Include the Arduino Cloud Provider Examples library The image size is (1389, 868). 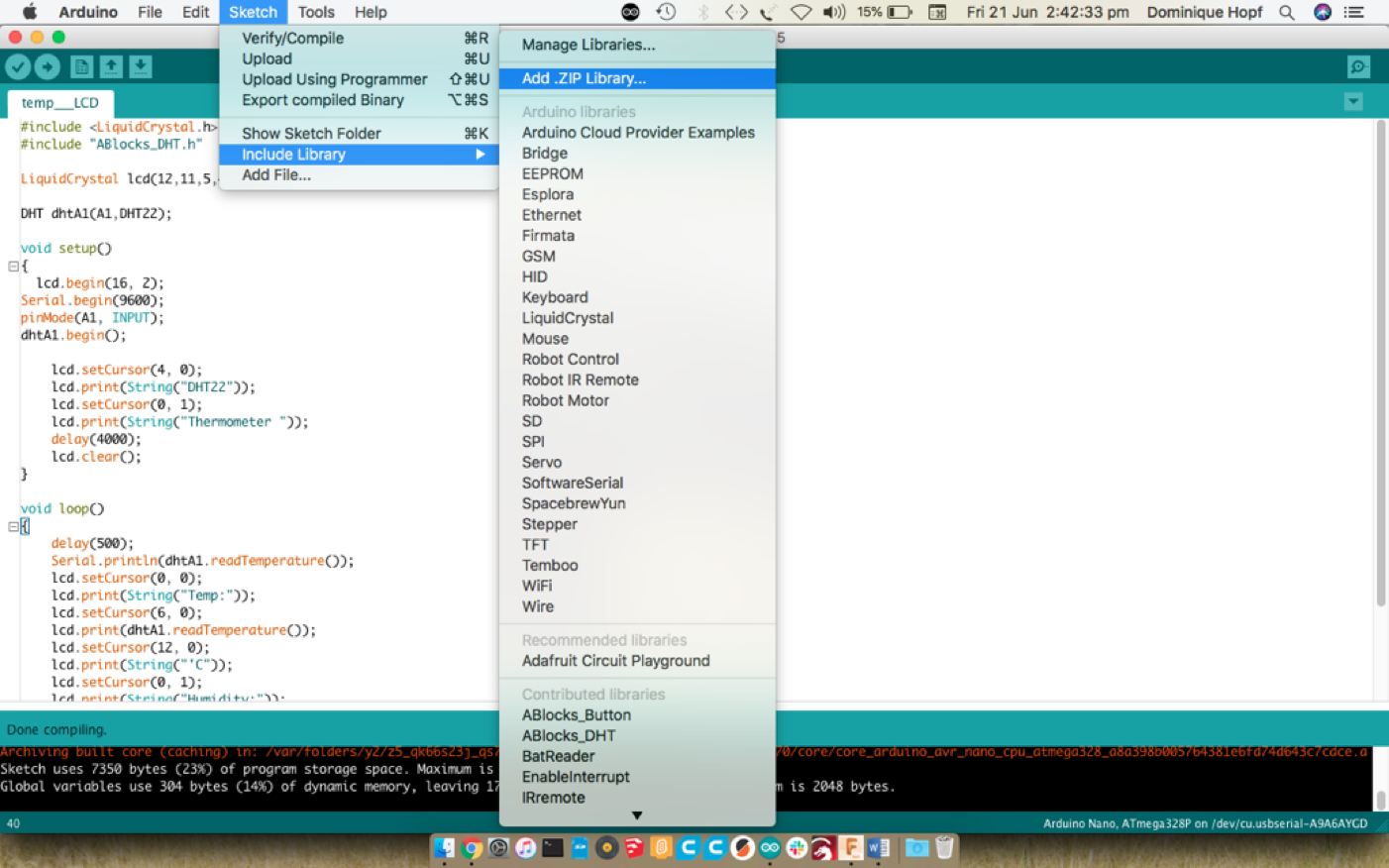637,132
